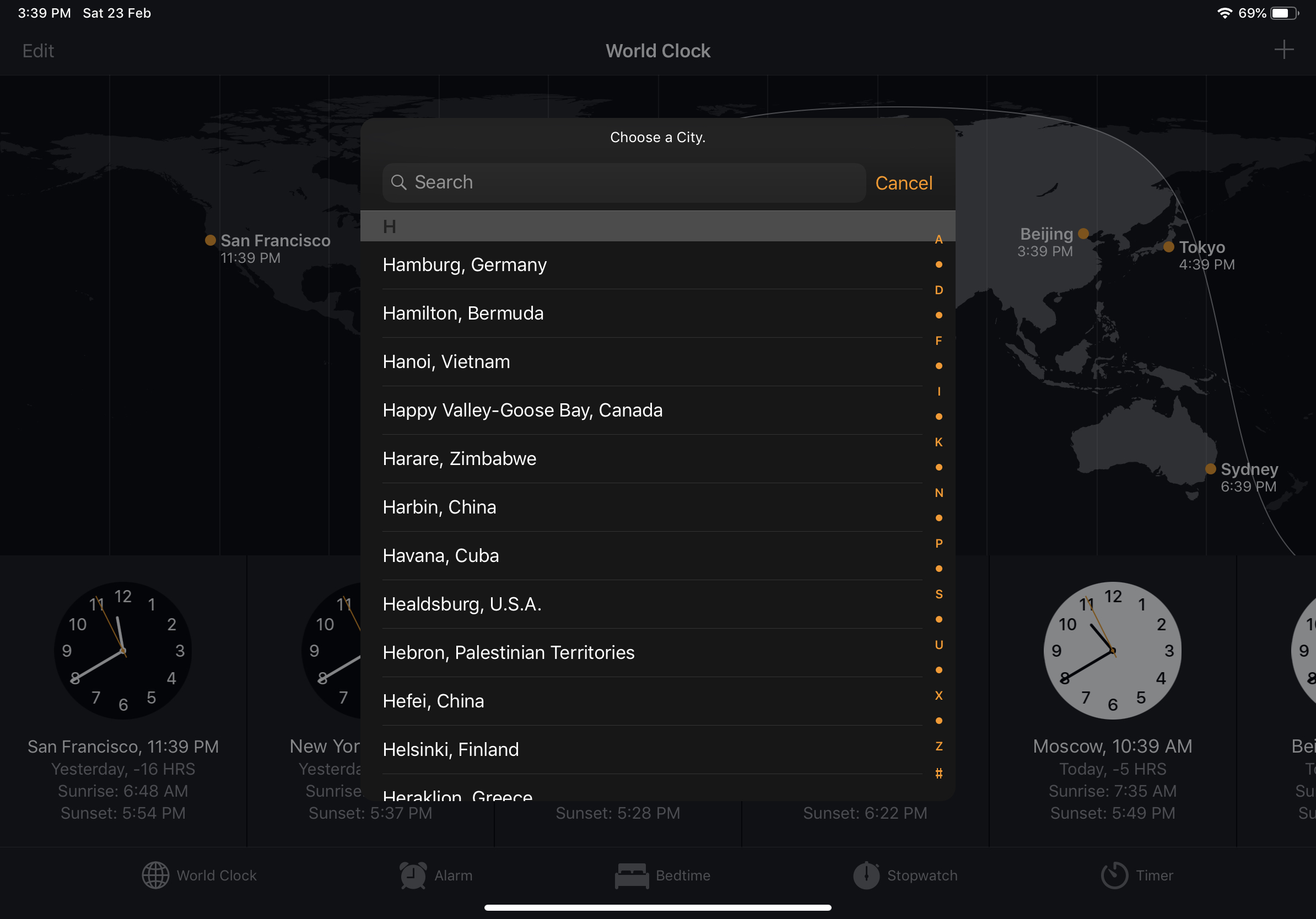The height and width of the screenshot is (919, 1316).
Task: Select Havana, Cuba
Action: pos(652,555)
